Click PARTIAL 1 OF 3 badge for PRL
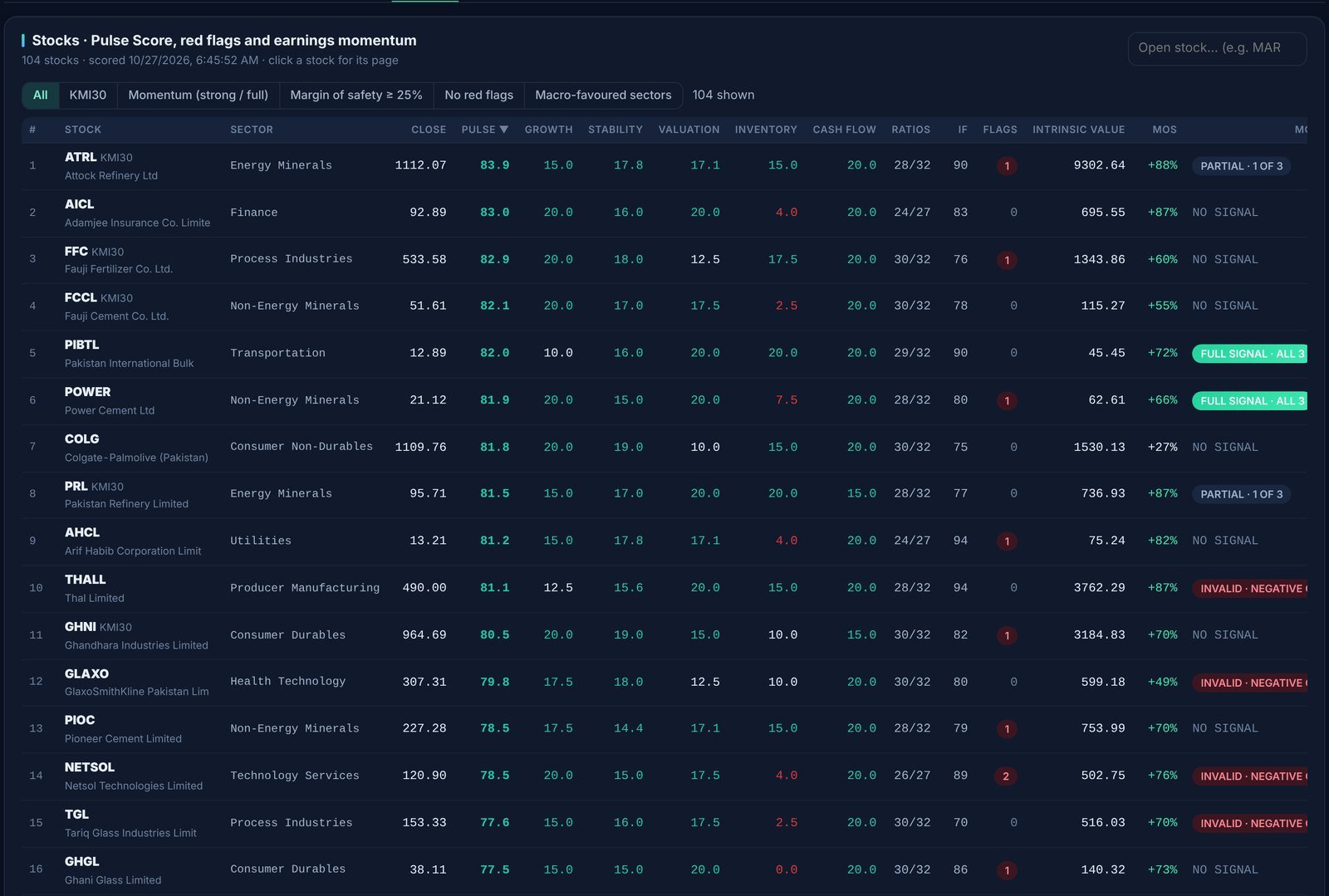 tap(1242, 494)
